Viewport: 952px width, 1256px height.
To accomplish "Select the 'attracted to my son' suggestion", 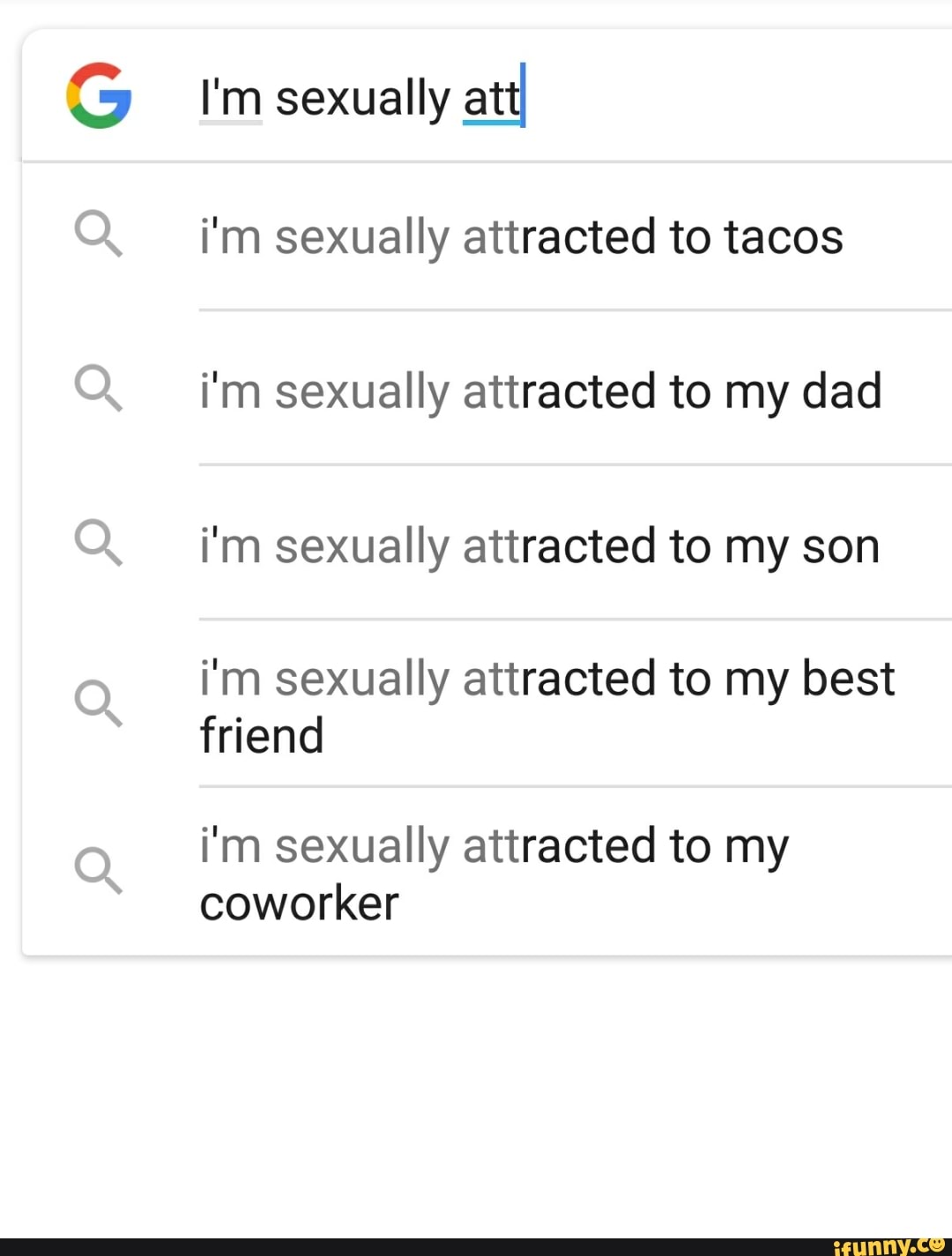I will pos(539,545).
